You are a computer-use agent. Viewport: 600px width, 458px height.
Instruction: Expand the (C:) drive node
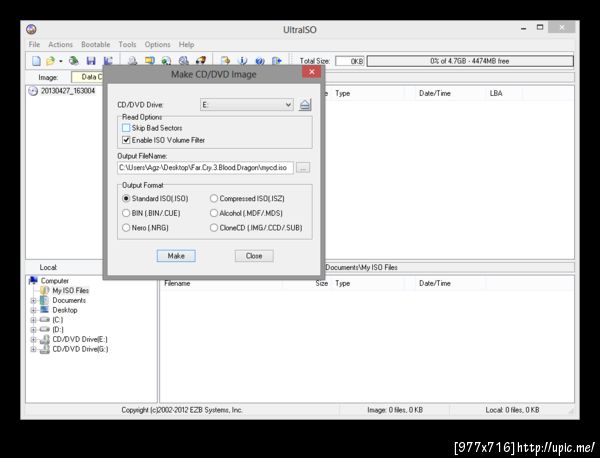pyautogui.click(x=33, y=320)
